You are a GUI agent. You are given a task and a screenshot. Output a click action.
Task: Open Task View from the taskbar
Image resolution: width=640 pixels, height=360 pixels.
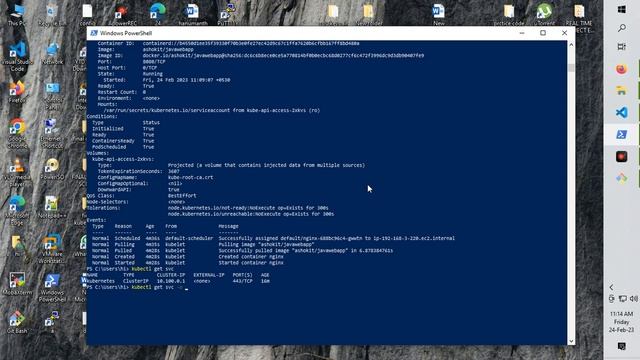coord(622,47)
